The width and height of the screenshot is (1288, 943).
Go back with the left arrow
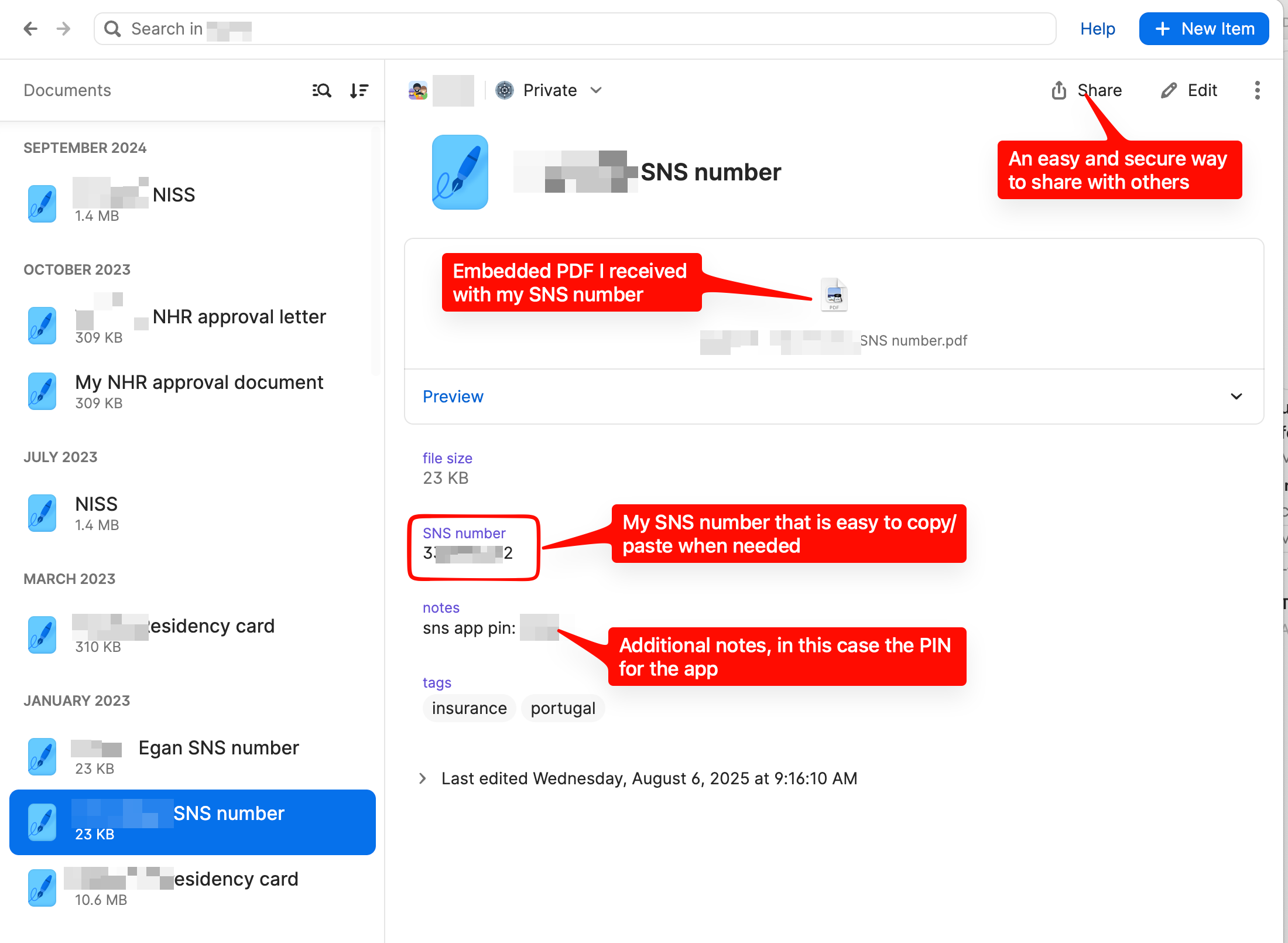point(30,29)
